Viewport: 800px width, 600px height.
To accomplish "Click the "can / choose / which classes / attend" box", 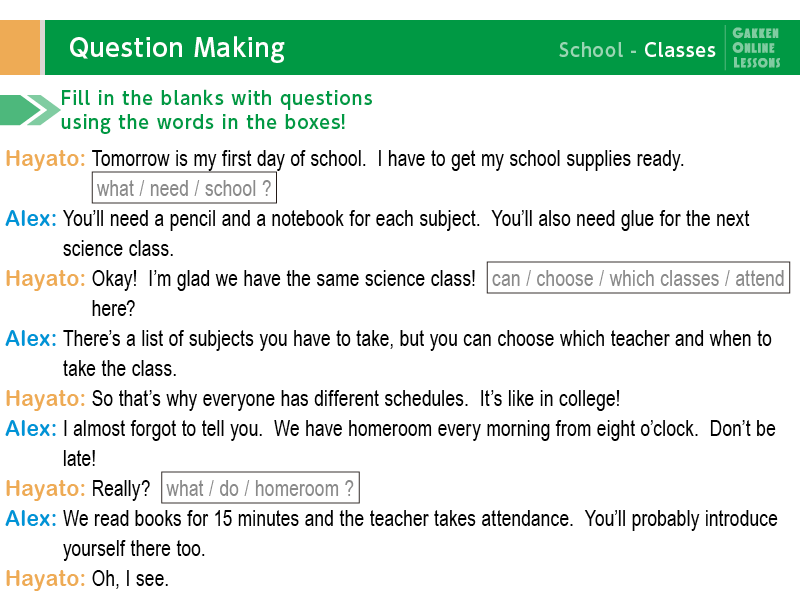I will (x=638, y=278).
